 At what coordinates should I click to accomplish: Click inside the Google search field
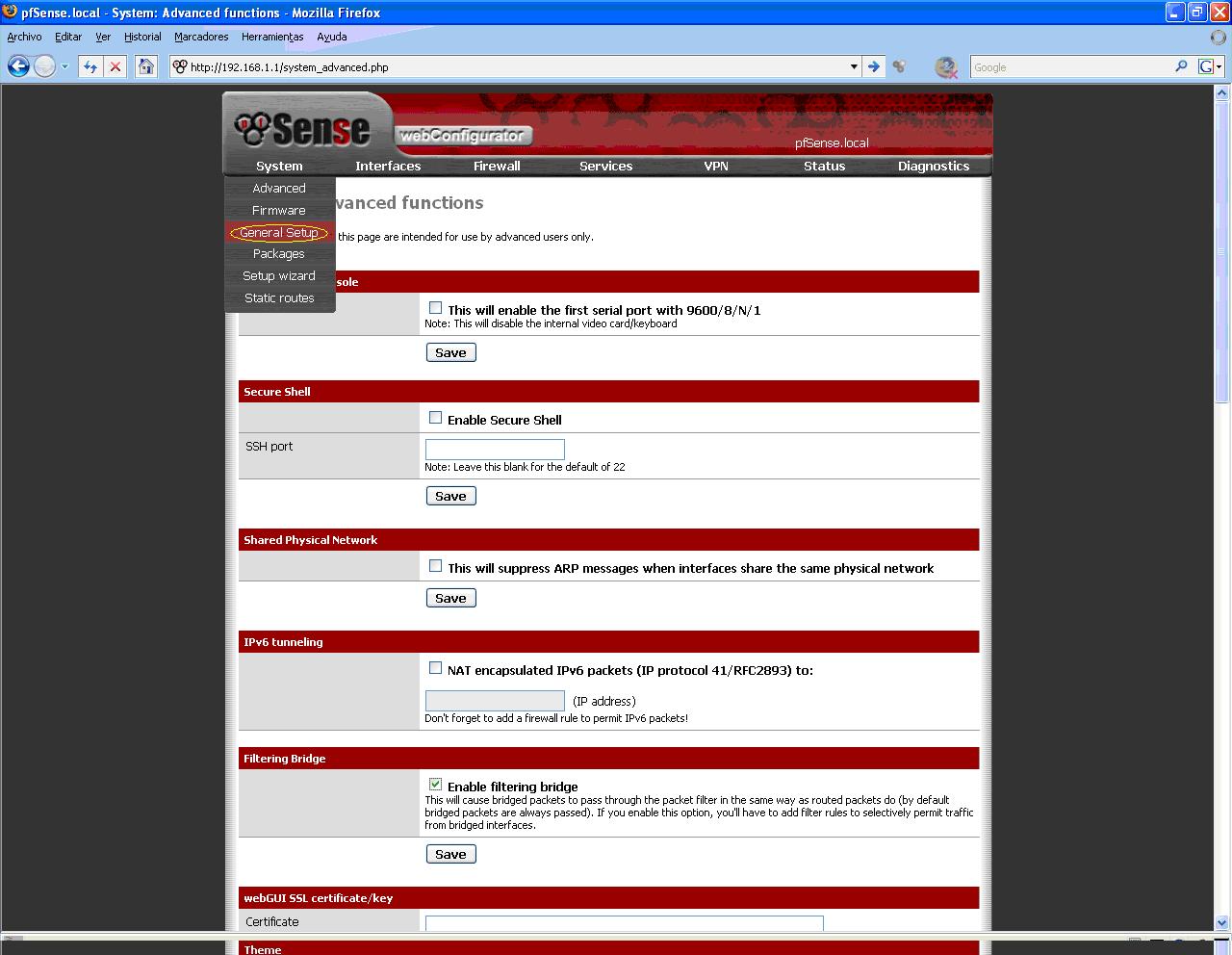[x=1070, y=66]
